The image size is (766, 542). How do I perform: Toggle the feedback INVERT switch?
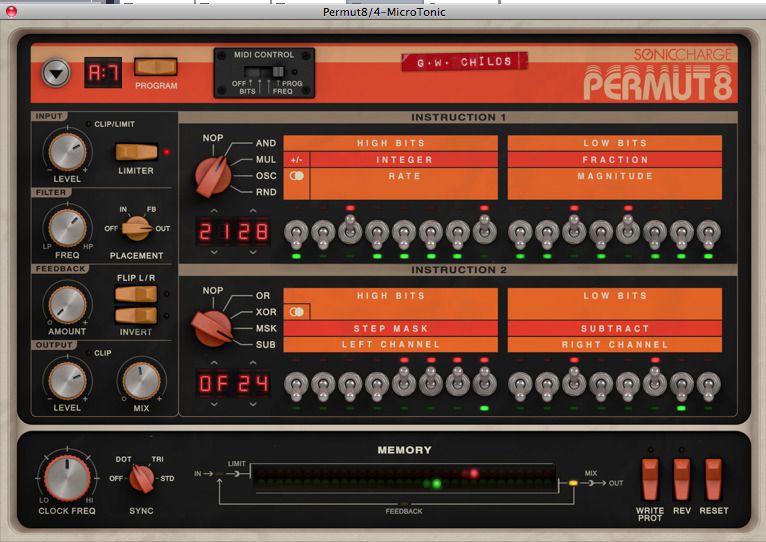[136, 316]
